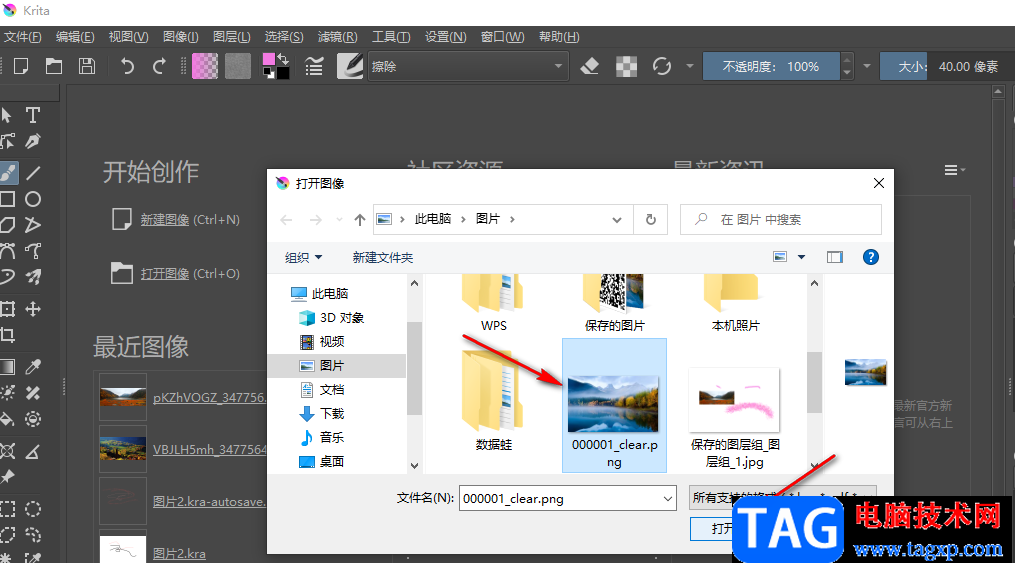Image resolution: width=1015 pixels, height=563 pixels.
Task: Click the foreground/background color selector
Action: coord(276,66)
